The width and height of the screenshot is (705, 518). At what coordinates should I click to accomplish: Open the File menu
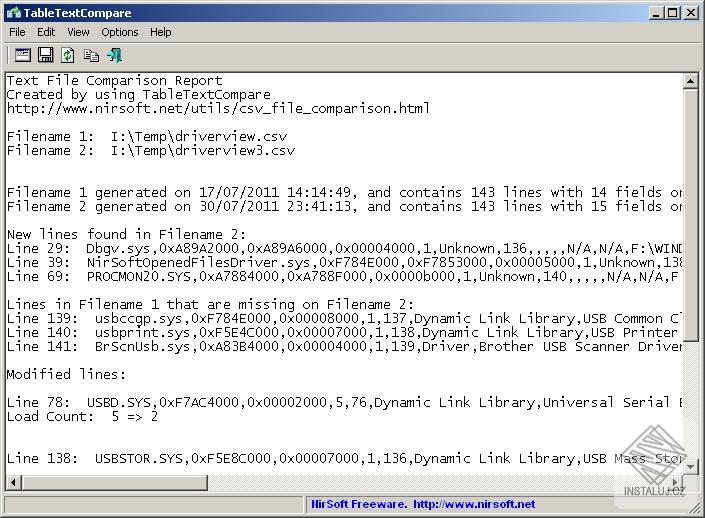click(17, 32)
